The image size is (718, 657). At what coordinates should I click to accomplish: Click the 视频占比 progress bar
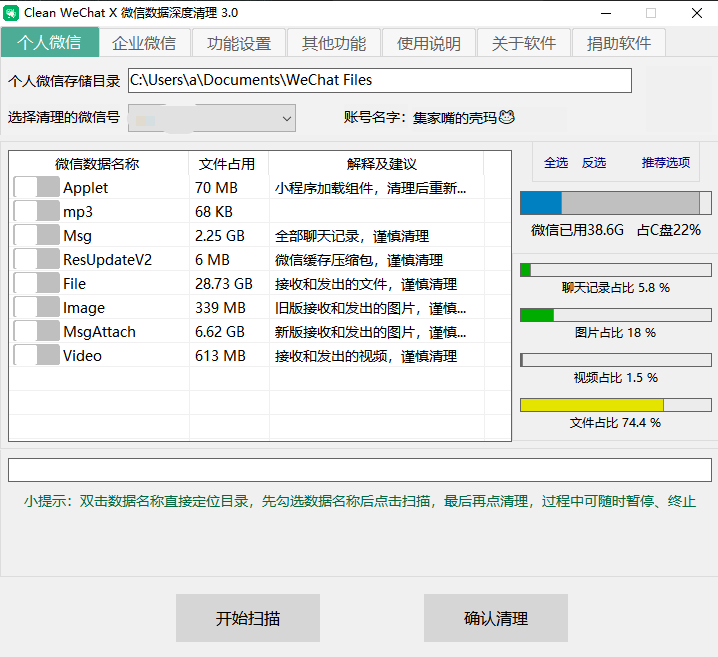point(615,360)
